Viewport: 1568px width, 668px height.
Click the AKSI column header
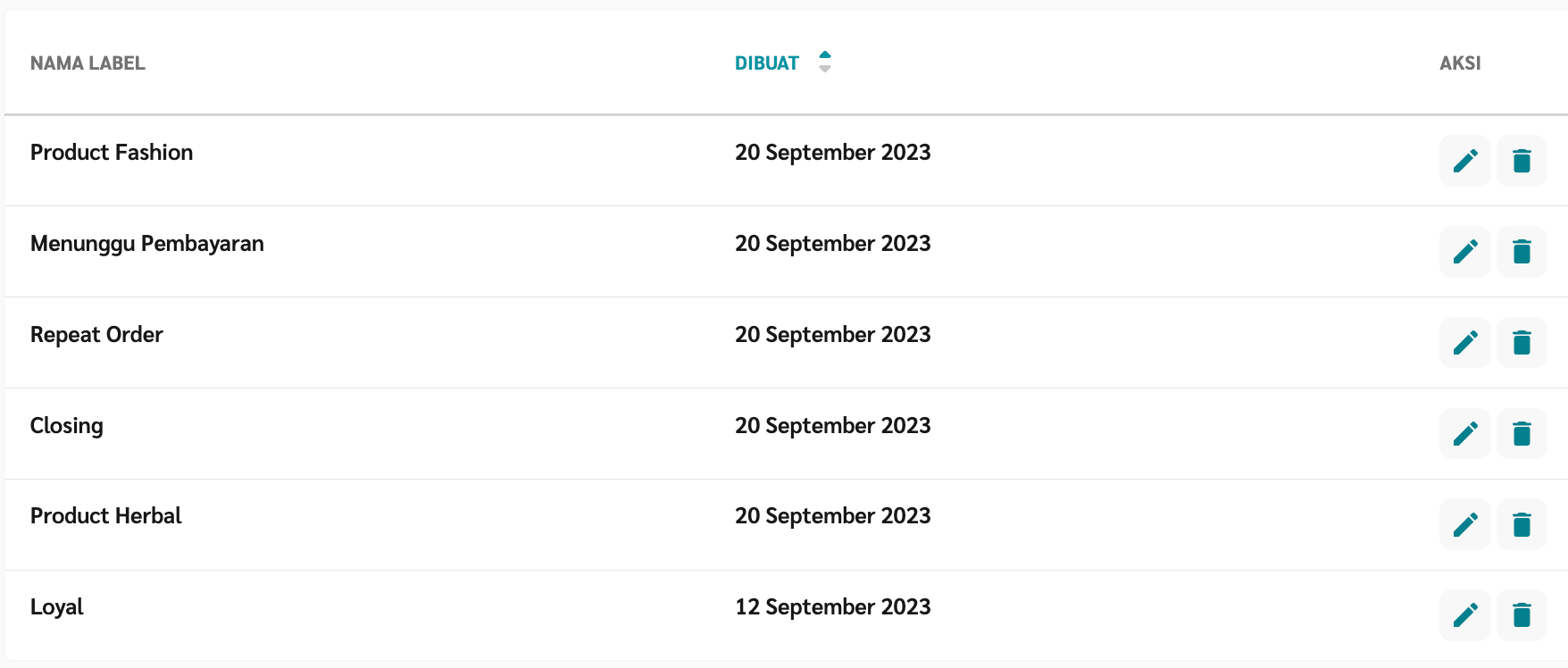(x=1460, y=63)
